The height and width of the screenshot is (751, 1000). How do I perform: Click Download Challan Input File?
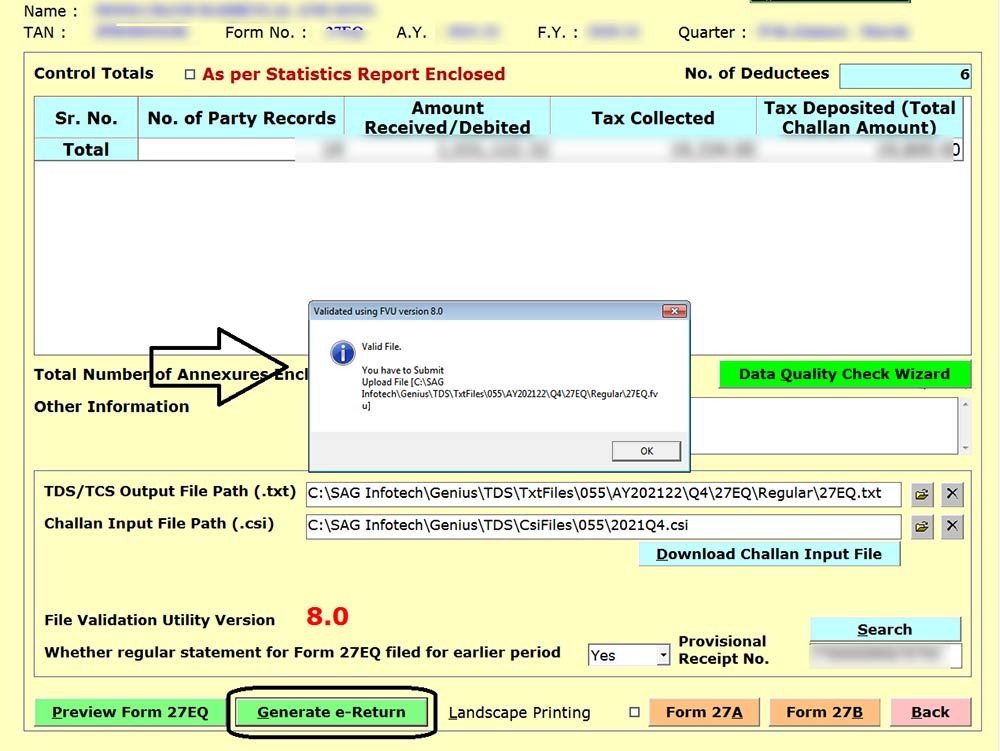click(x=769, y=554)
